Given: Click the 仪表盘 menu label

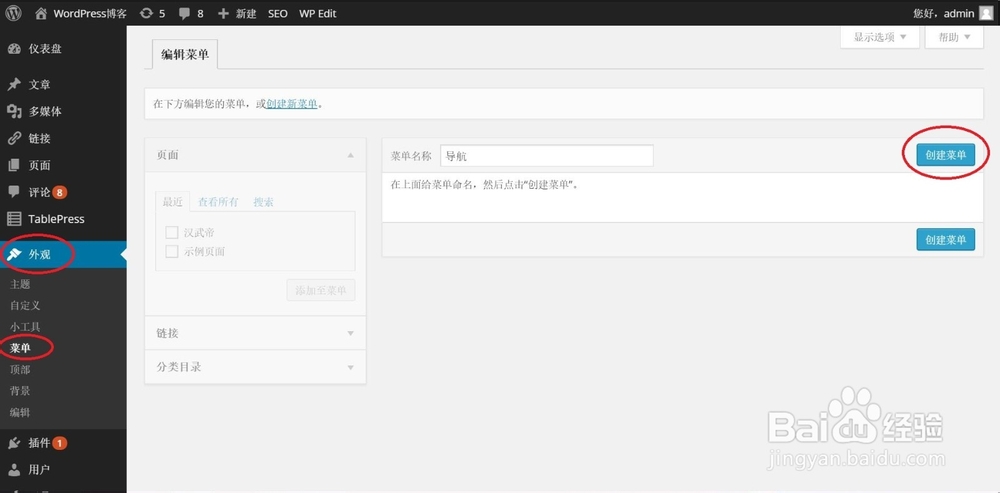Looking at the screenshot, I should pyautogui.click(x=45, y=49).
